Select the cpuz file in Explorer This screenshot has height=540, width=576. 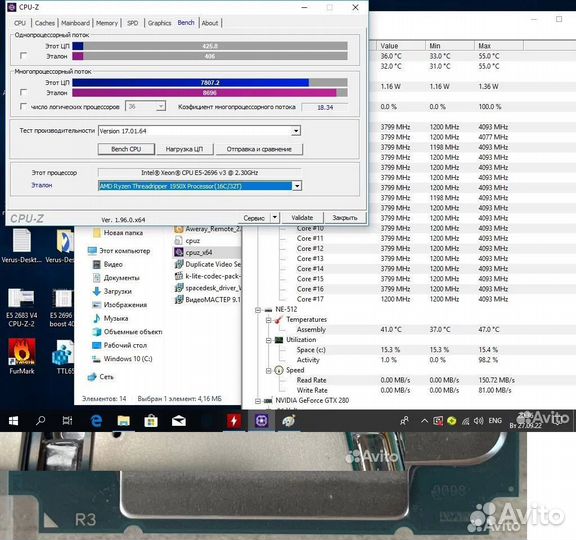pos(187,241)
